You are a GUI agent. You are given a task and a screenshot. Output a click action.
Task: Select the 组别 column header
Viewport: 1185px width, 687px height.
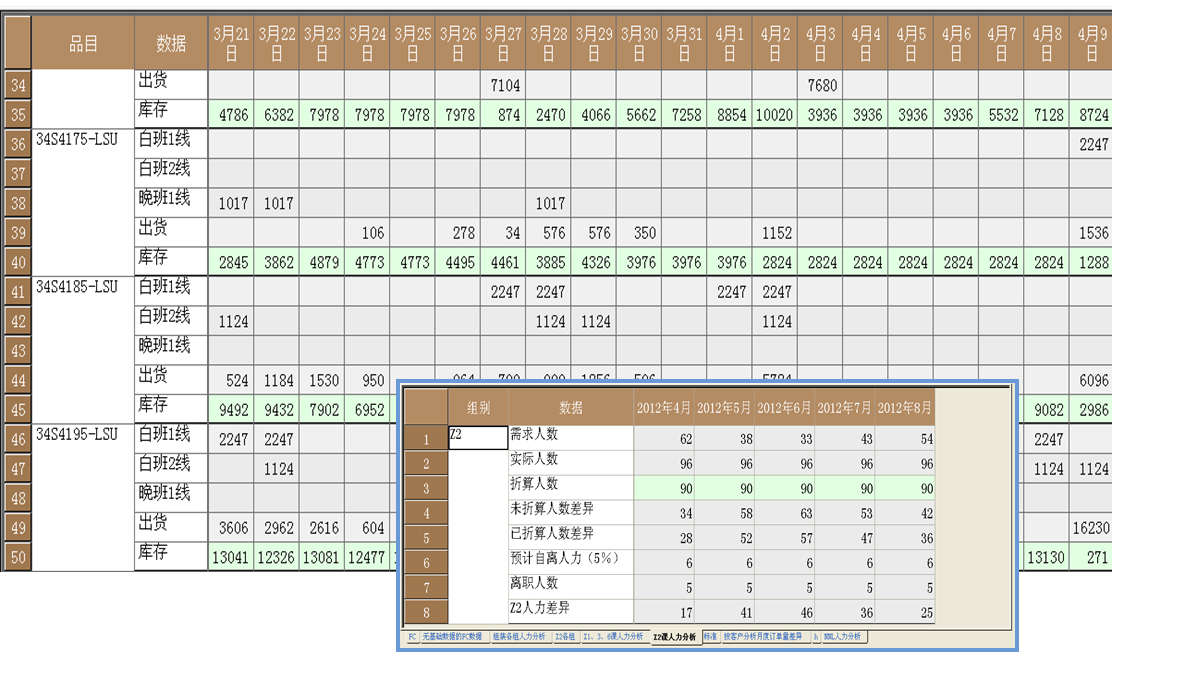478,408
